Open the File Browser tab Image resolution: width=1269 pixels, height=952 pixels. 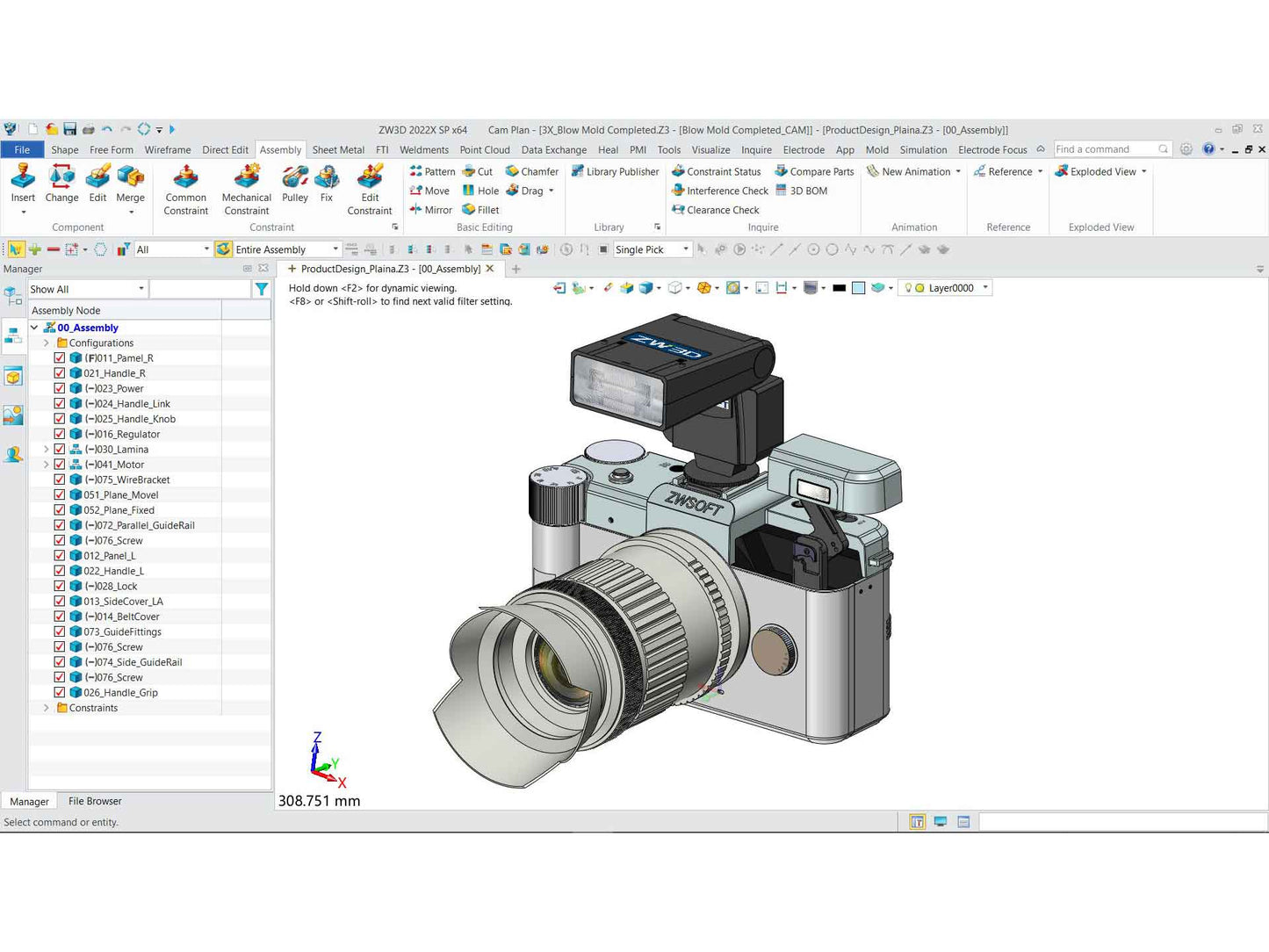point(95,801)
